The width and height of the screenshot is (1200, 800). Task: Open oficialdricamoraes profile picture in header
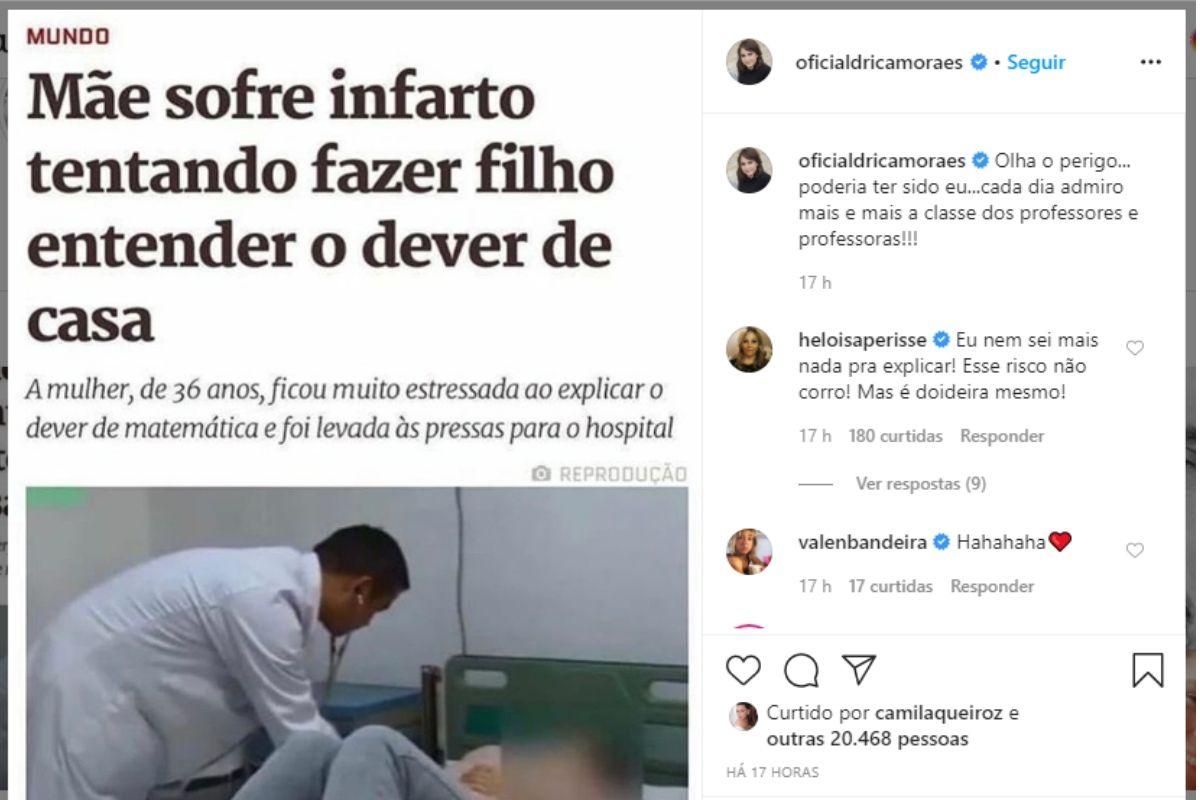[x=749, y=62]
